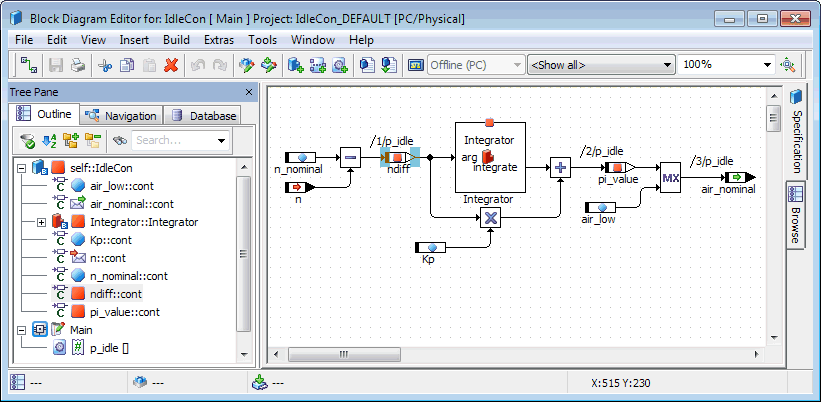This screenshot has width=821, height=402.
Task: Select pi_value::cont in the tree
Action: coord(125,312)
